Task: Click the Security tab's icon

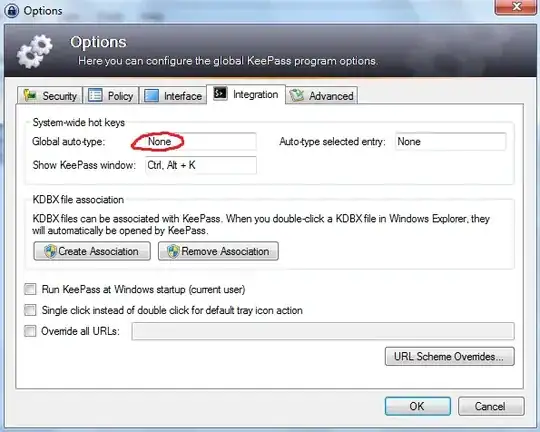Action: coord(30,95)
